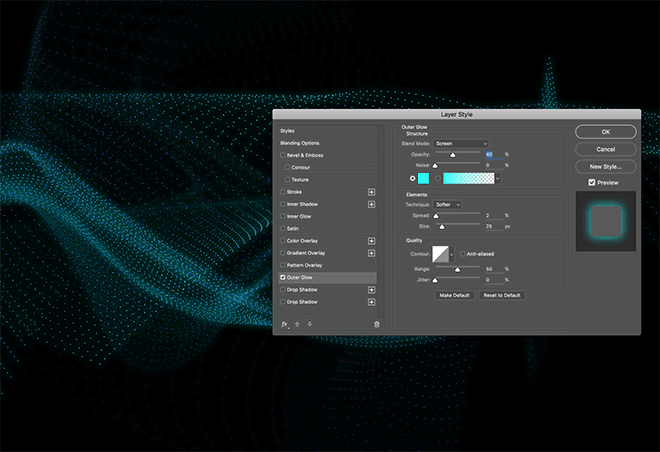Select Blending Options in the styles list
The width and height of the screenshot is (660, 452).
point(302,143)
